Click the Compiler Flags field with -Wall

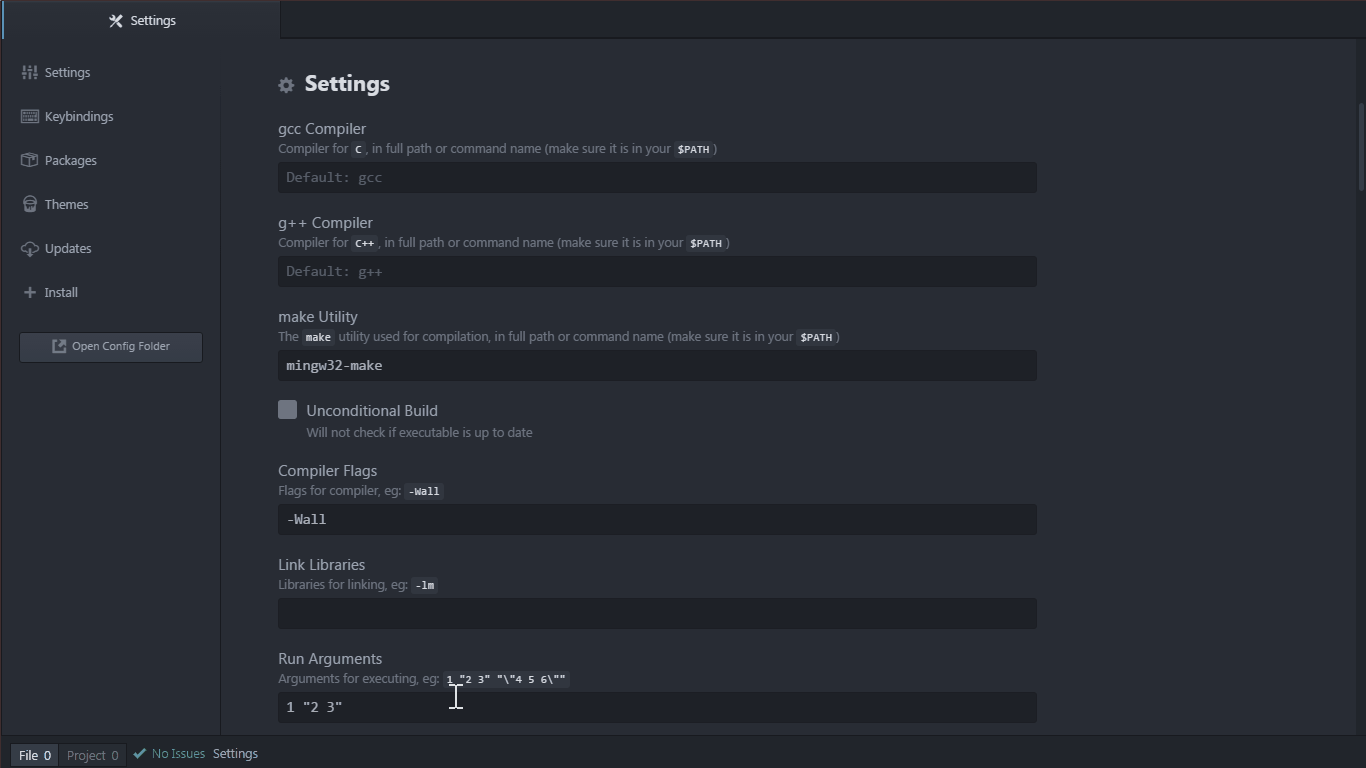coord(657,520)
